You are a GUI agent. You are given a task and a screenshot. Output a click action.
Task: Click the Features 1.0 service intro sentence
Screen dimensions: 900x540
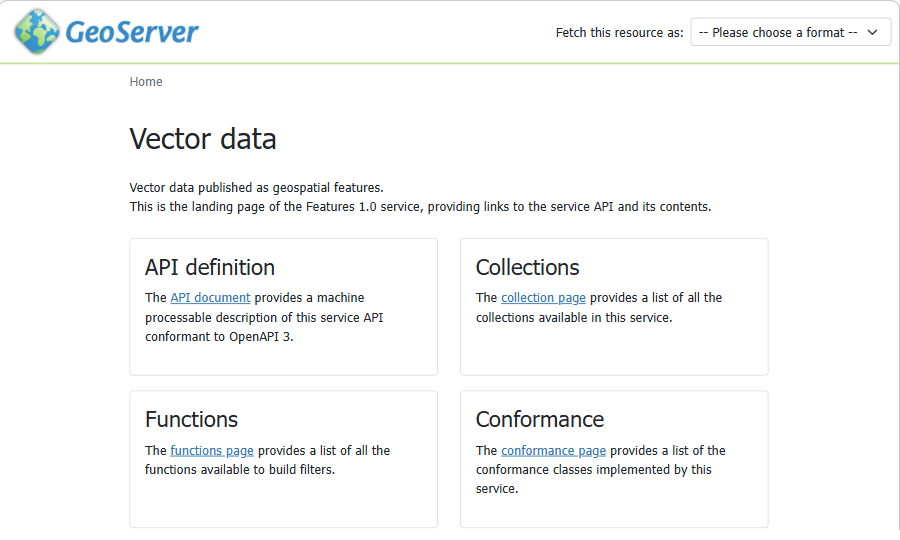(420, 207)
